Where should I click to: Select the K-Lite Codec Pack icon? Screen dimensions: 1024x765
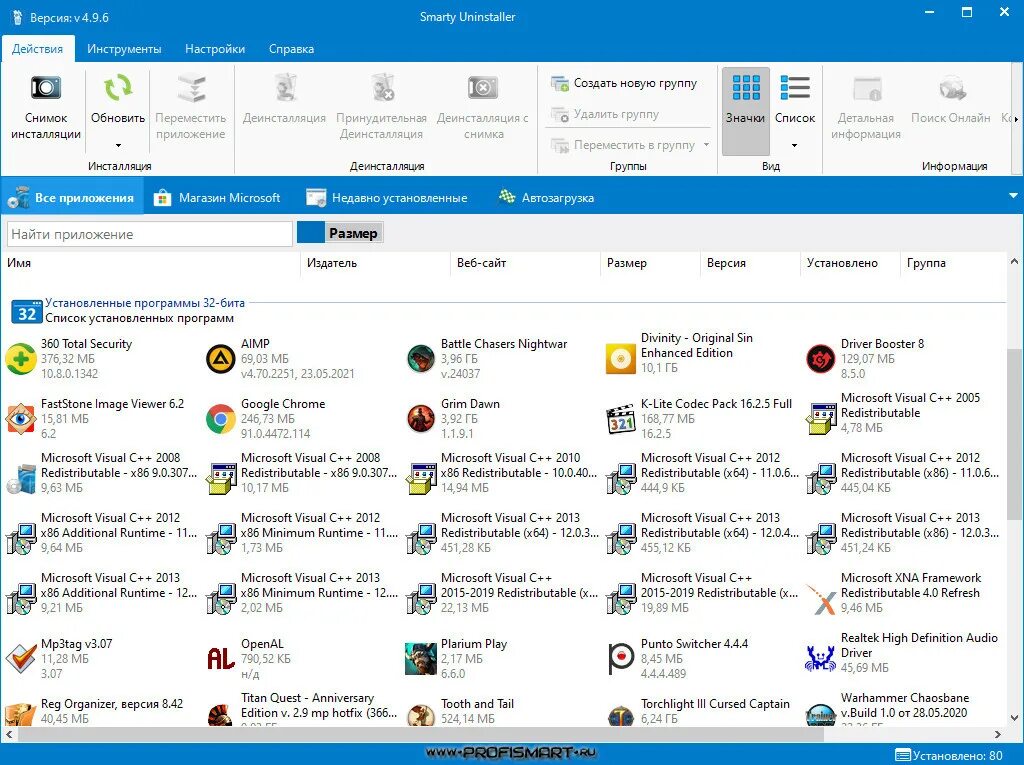coord(620,419)
